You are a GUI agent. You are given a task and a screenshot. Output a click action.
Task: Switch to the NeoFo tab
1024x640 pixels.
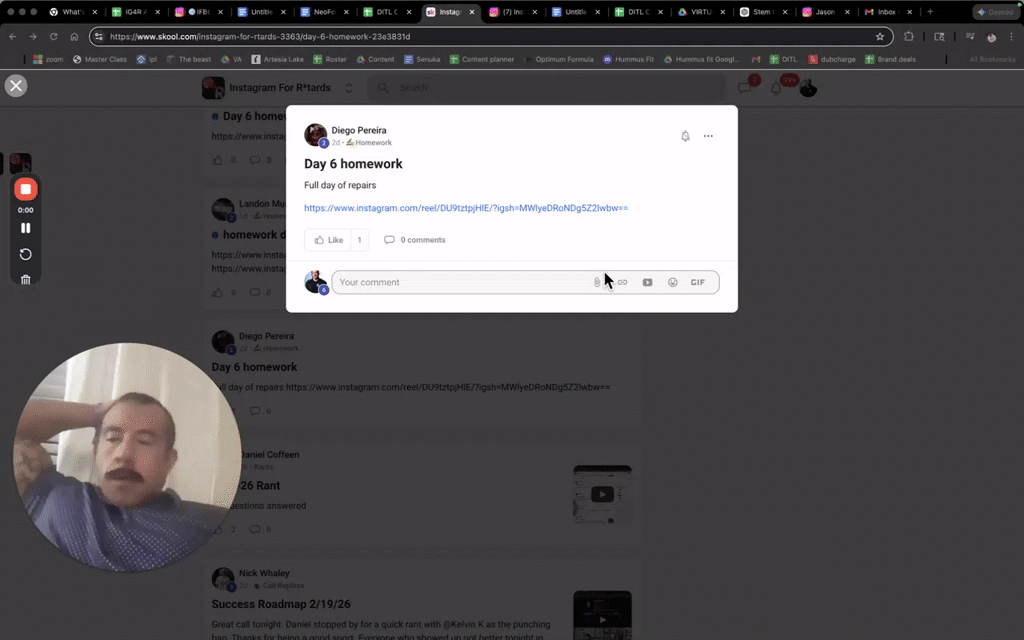[323, 12]
